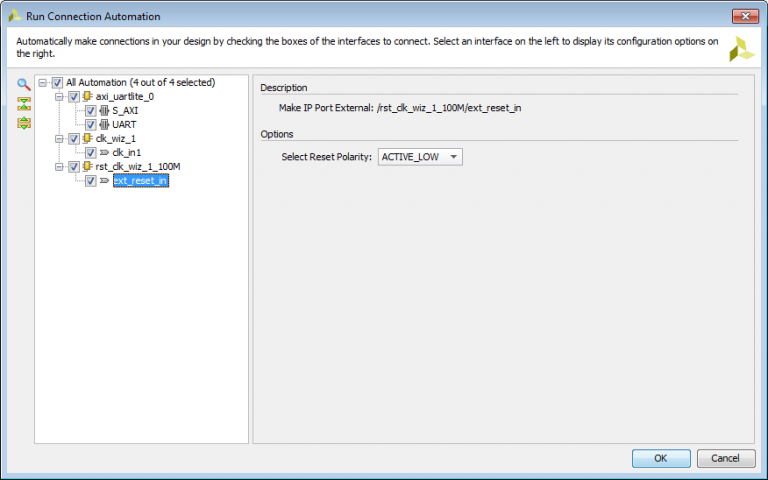Click the 'Make IP Port External' description text
The width and height of the screenshot is (768, 480).
(x=400, y=108)
